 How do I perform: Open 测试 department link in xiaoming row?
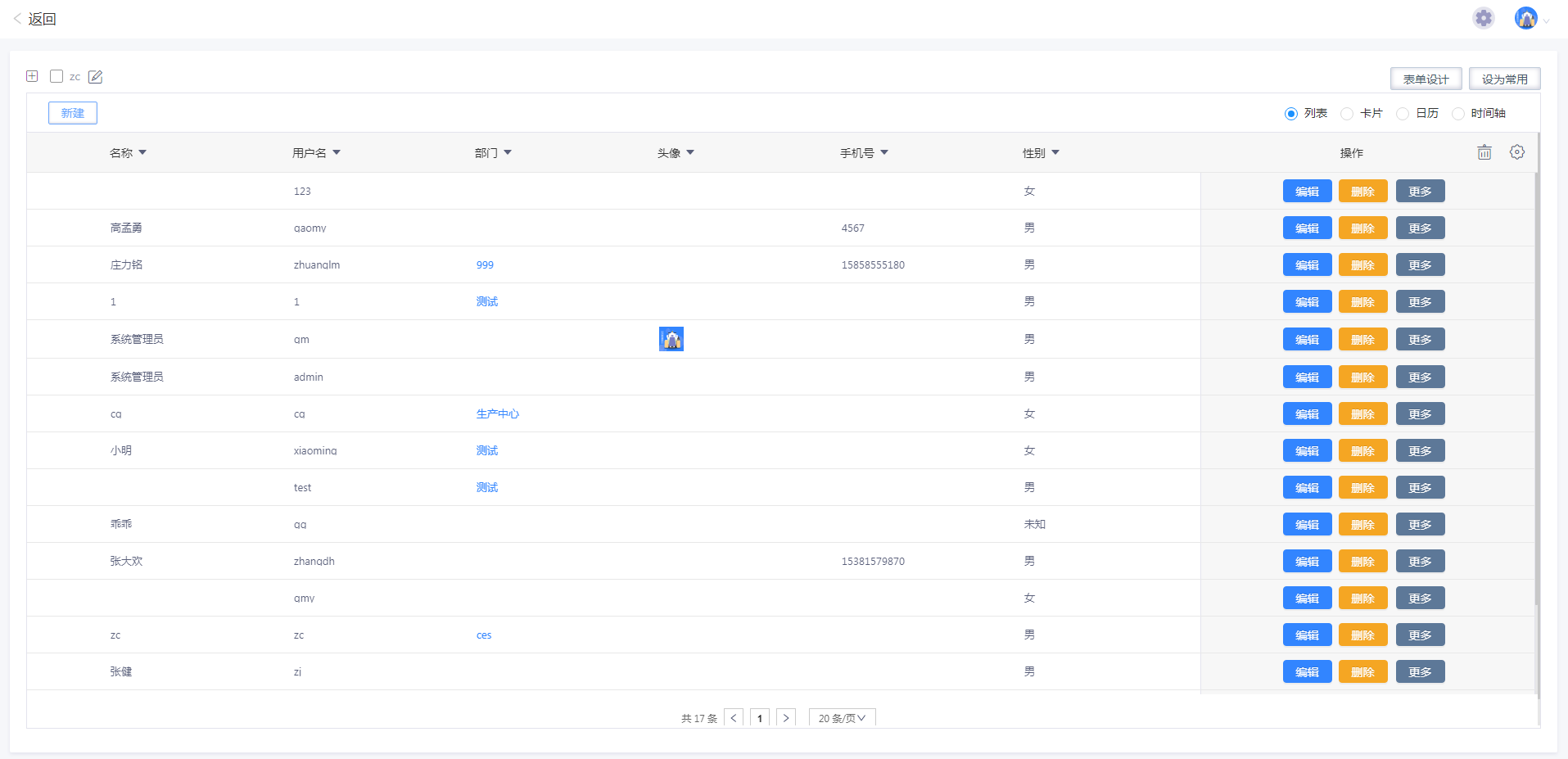pos(487,450)
